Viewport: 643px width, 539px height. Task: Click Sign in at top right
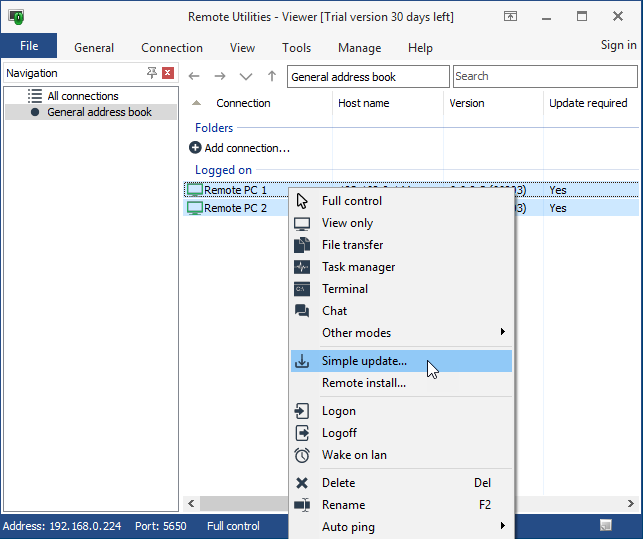tap(618, 45)
